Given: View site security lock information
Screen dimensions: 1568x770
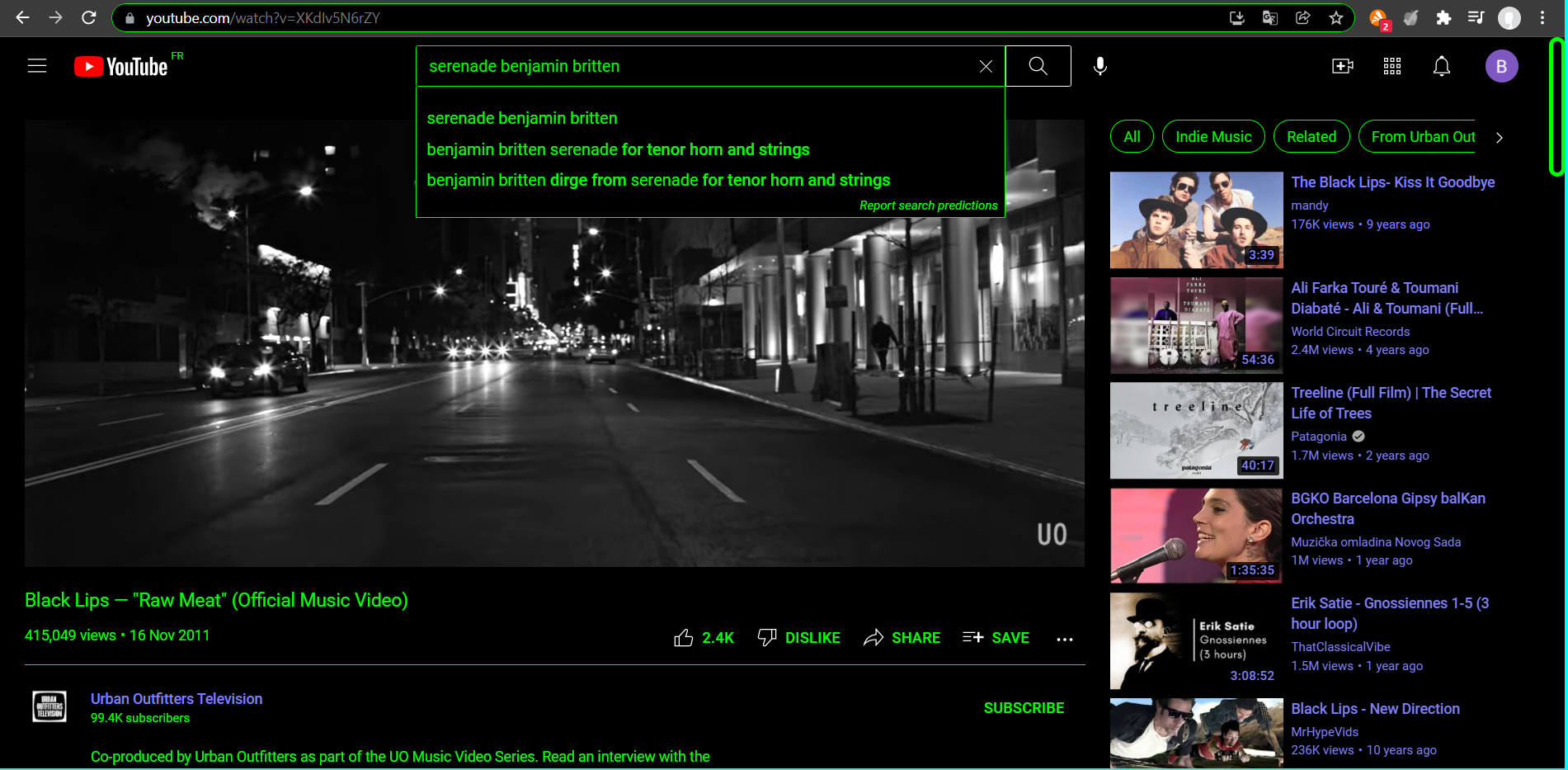Looking at the screenshot, I should coord(129,18).
